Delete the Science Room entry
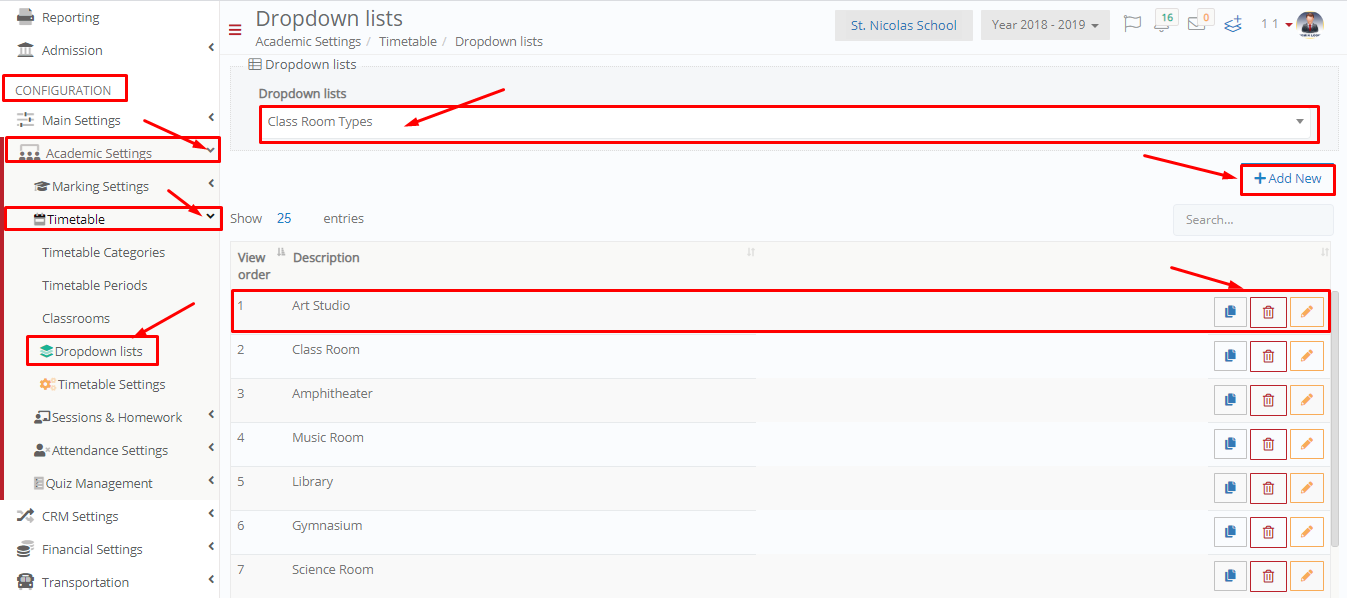Screen dimensions: 1347x598 [1268, 576]
